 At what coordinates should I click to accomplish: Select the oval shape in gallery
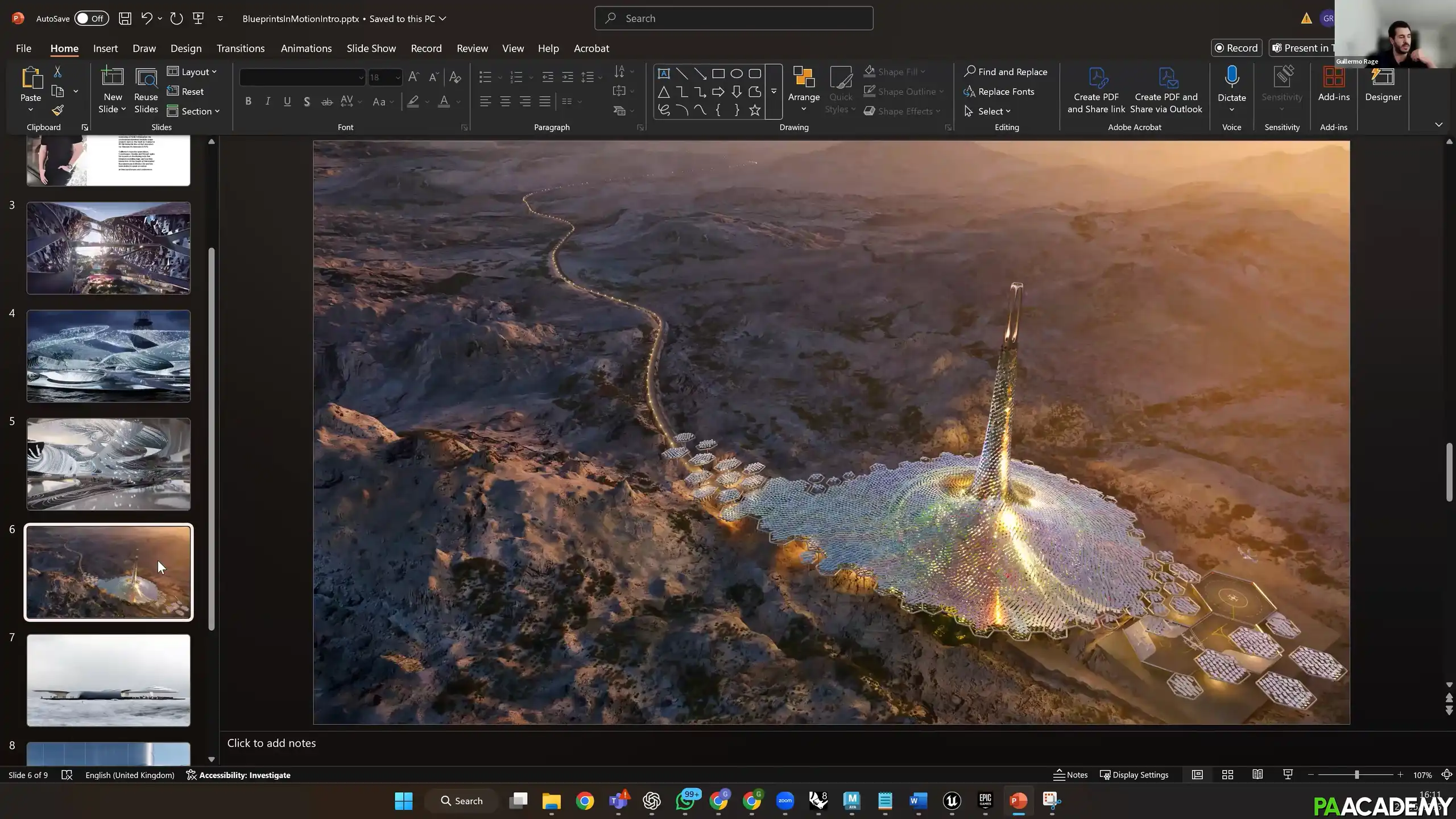(x=737, y=73)
